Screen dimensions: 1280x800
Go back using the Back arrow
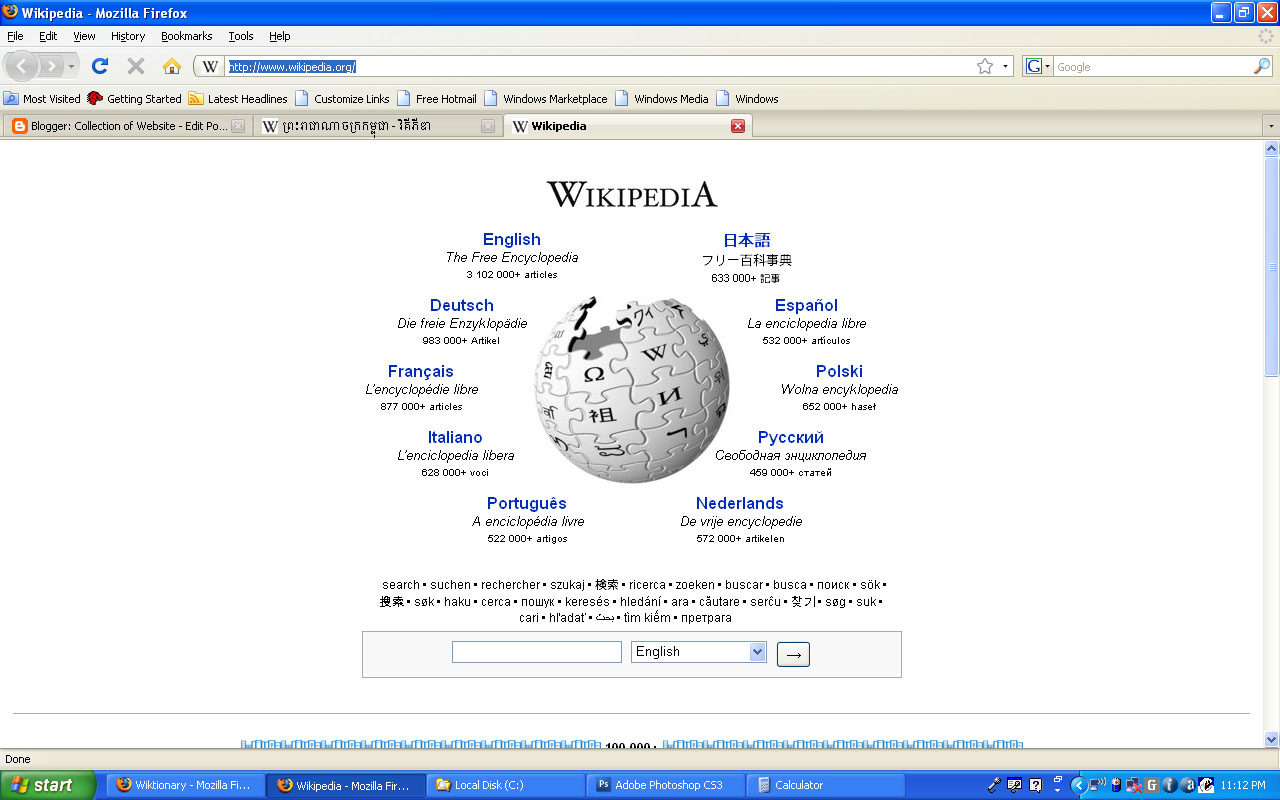click(22, 66)
